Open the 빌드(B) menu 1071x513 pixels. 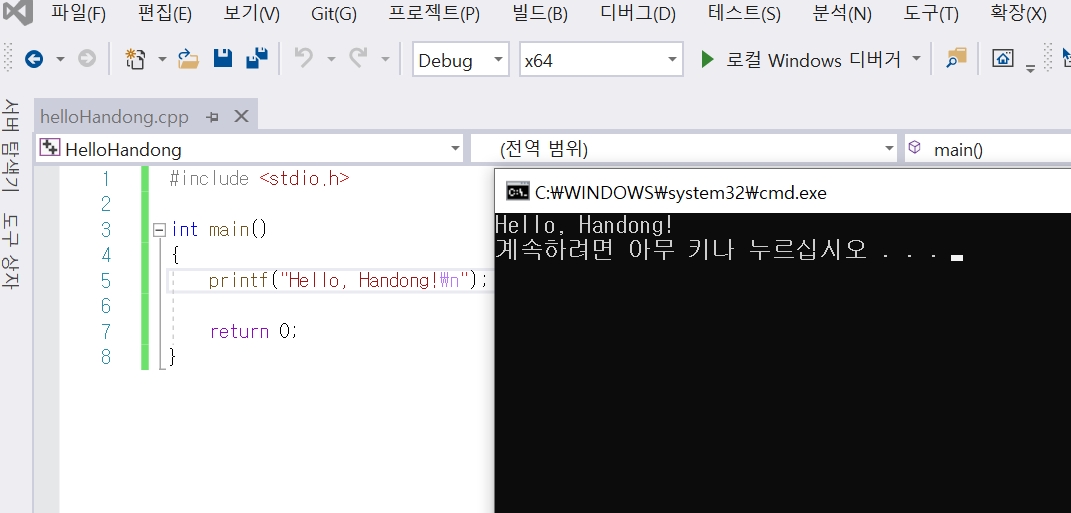539,14
